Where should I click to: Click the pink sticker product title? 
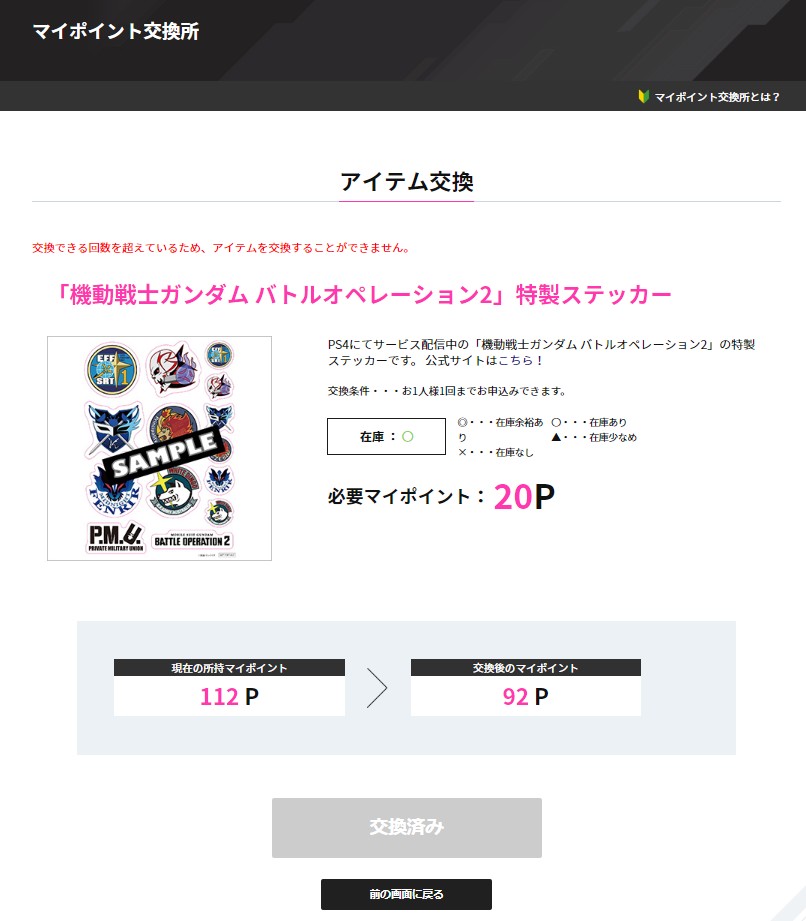pos(362,294)
